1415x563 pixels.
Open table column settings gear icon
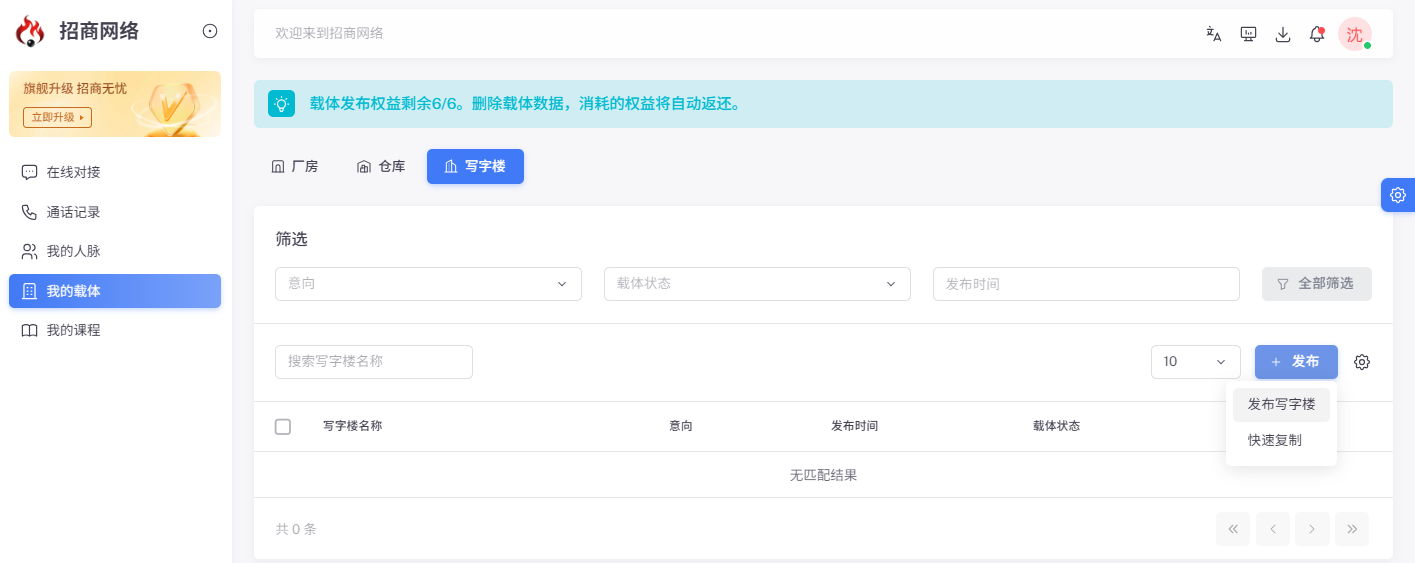pos(1362,362)
